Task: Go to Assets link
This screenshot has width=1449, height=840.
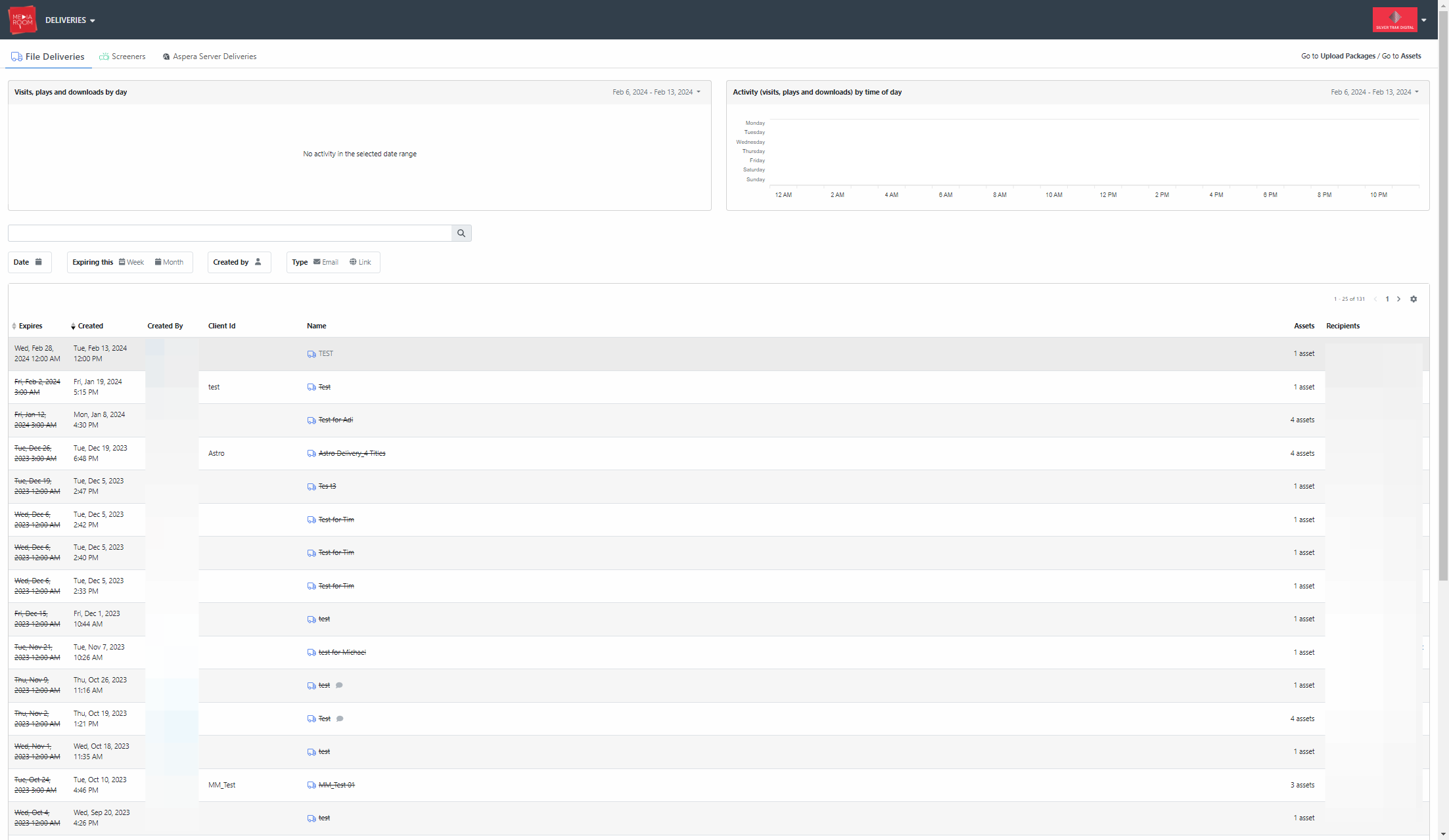Action: [1411, 56]
